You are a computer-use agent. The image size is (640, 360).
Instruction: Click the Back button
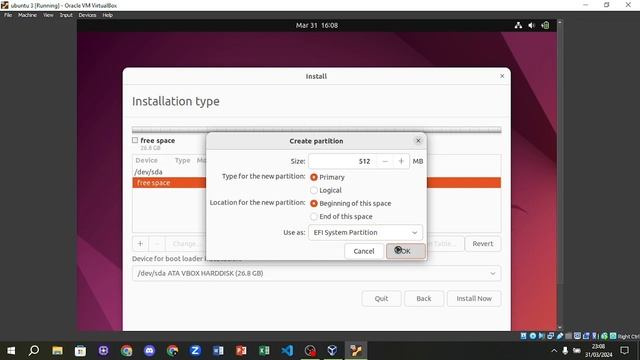point(424,298)
